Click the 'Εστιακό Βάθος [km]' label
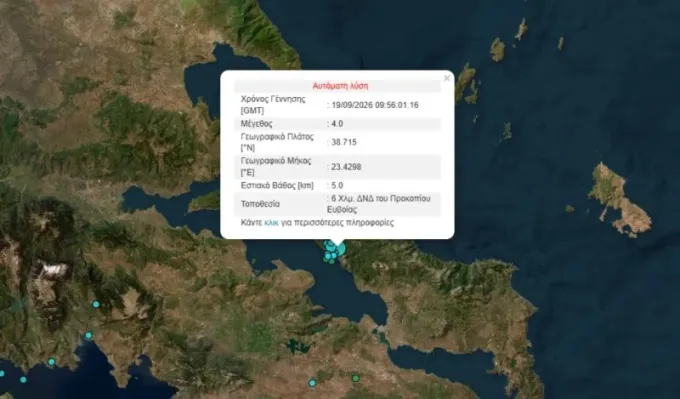The width and height of the screenshot is (680, 399). click(x=277, y=186)
